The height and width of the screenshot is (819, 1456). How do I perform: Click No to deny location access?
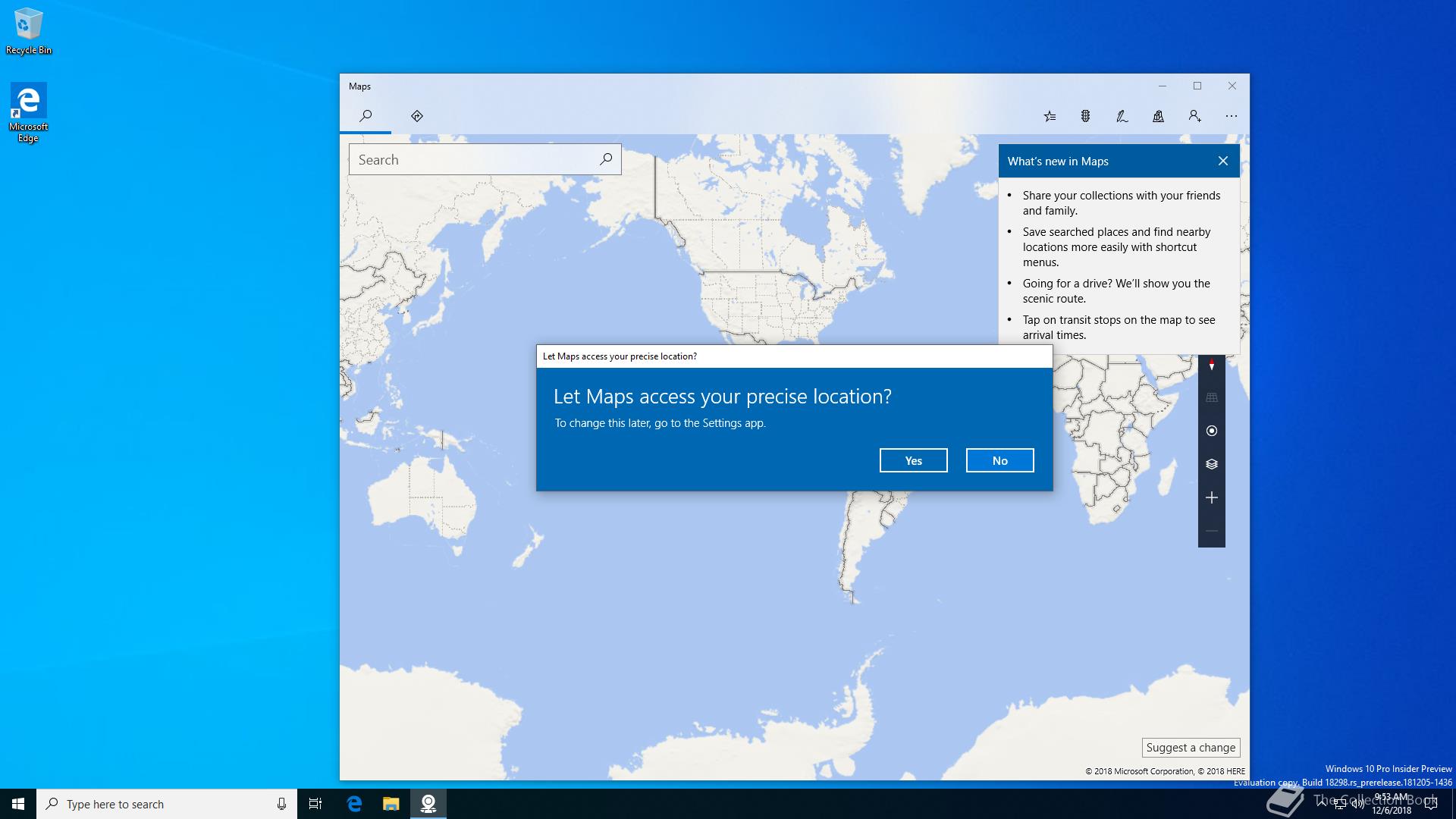(999, 460)
